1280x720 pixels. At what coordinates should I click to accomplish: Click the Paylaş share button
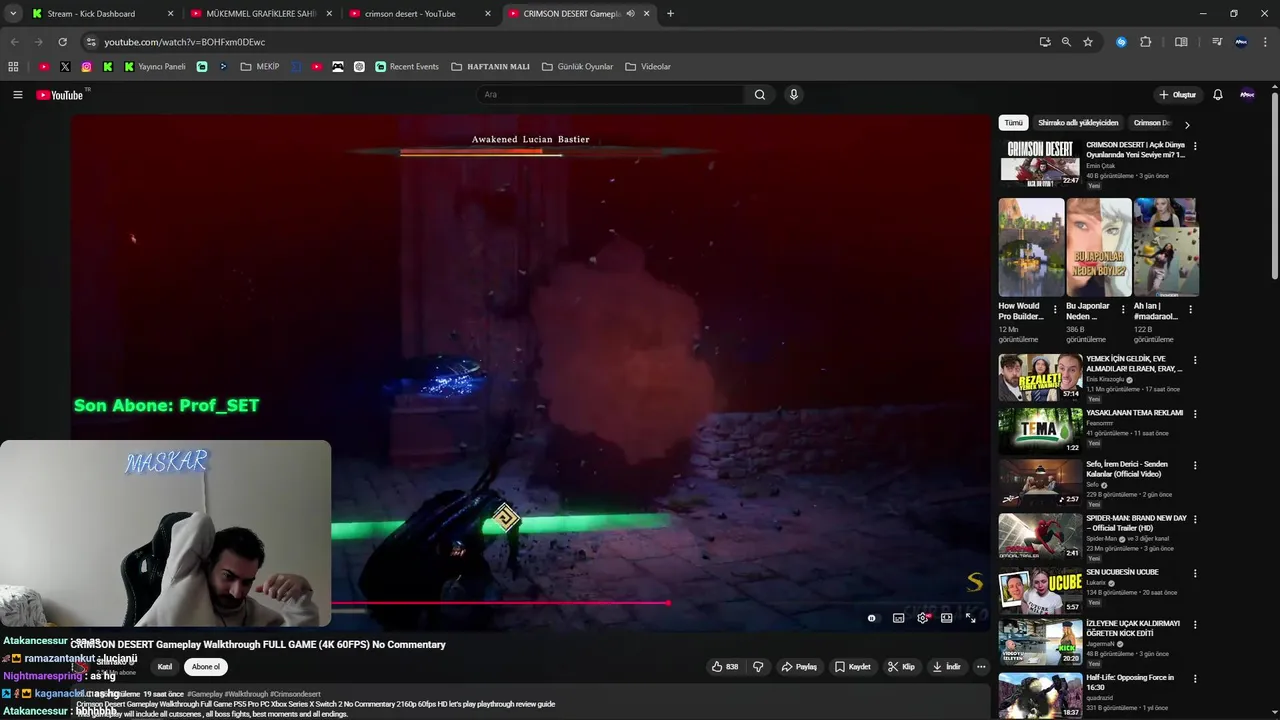[x=799, y=667]
